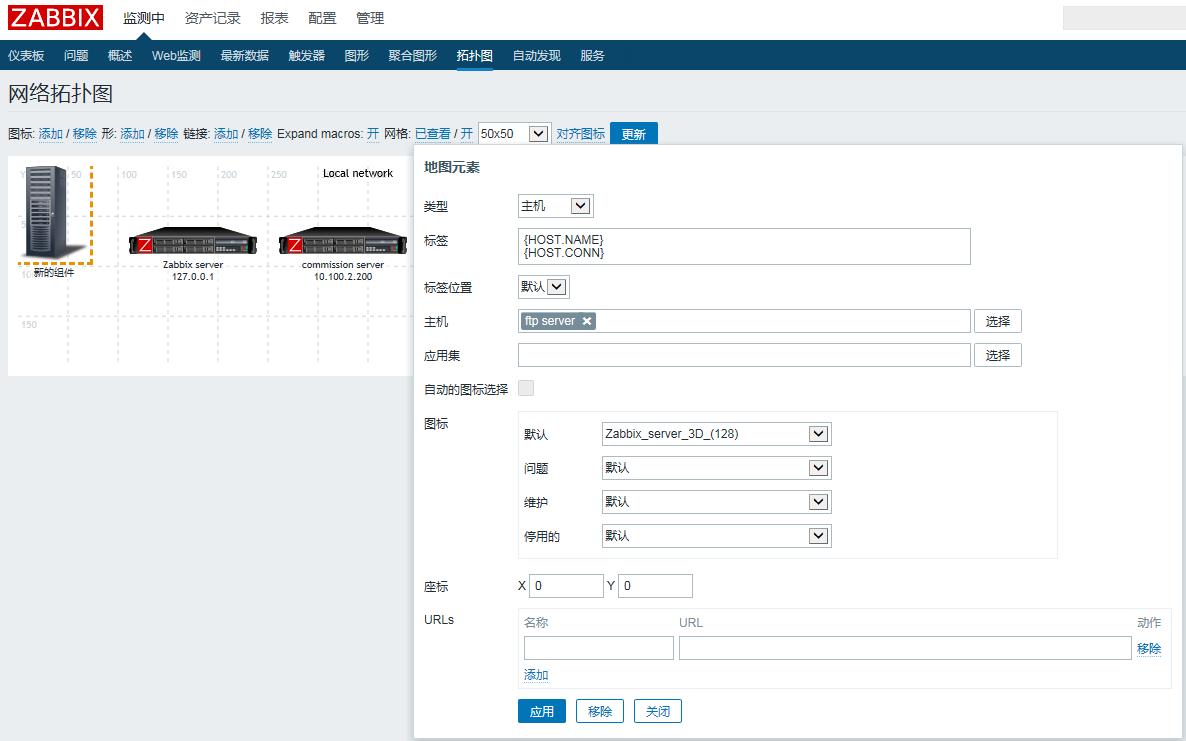Screen dimensions: 1186x741
Task: Toggle grid 已查看 link
Action: click(x=433, y=134)
